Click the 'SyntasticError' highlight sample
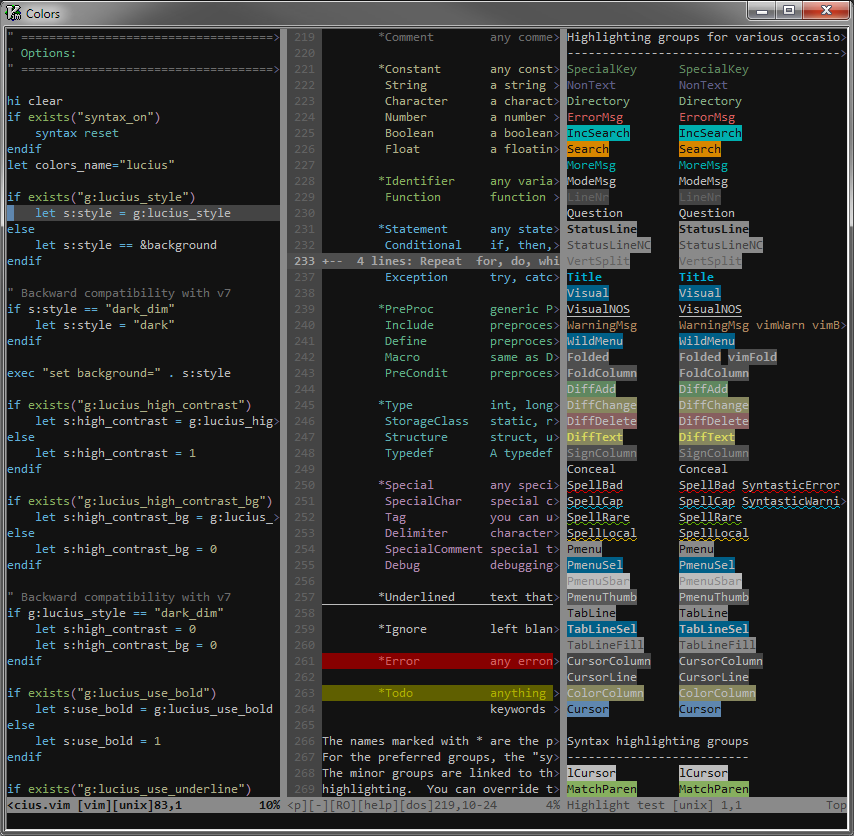Image resolution: width=854 pixels, height=836 pixels. point(790,485)
